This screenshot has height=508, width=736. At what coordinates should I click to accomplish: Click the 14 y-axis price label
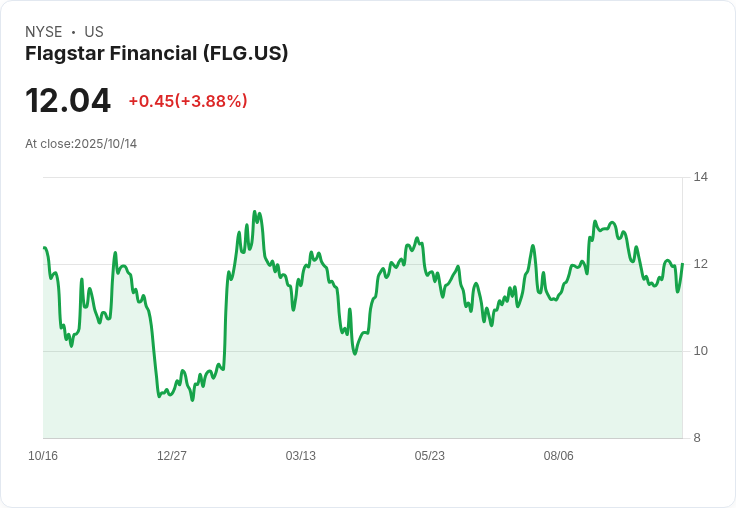pyautogui.click(x=700, y=177)
